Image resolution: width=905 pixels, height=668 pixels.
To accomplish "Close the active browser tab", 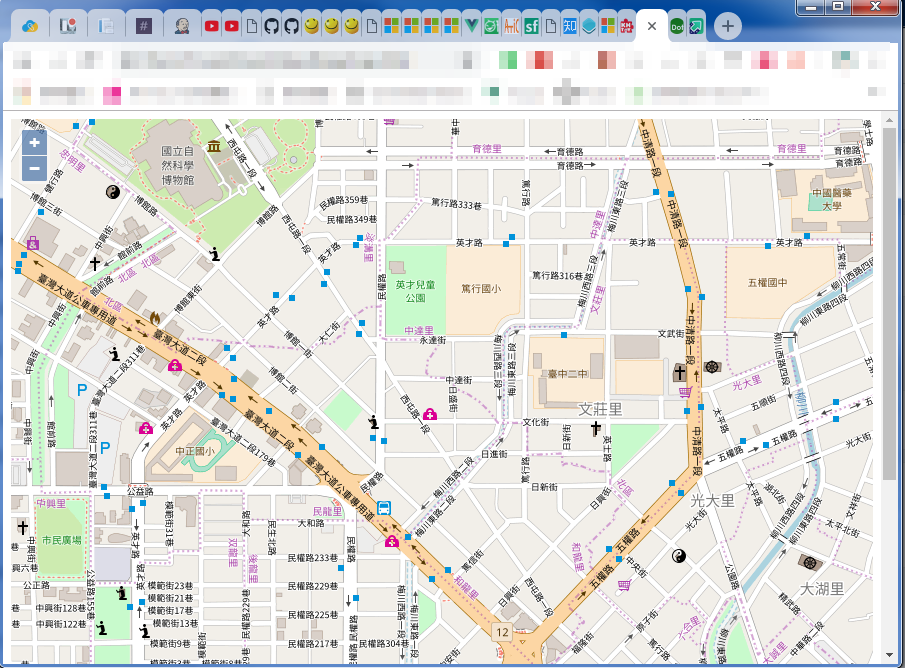I will click(x=652, y=26).
